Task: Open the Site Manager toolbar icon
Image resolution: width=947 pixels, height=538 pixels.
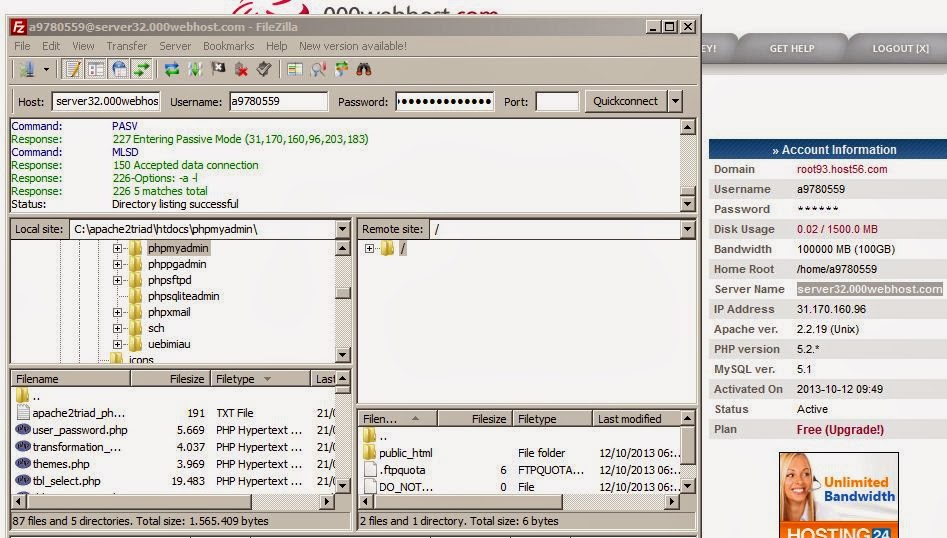Action: click(27, 69)
